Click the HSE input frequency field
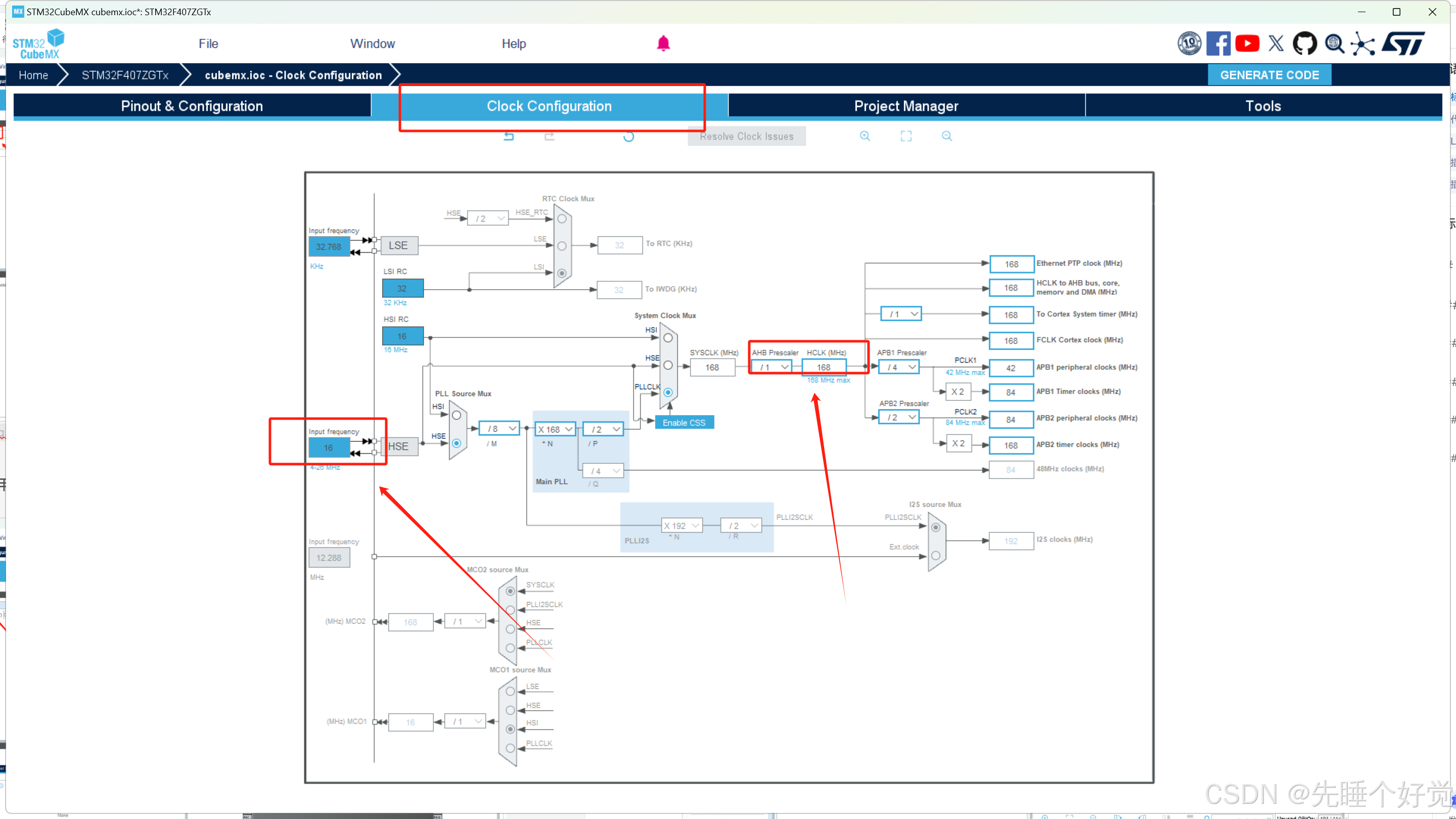Viewport: 1456px width, 819px height. point(329,447)
